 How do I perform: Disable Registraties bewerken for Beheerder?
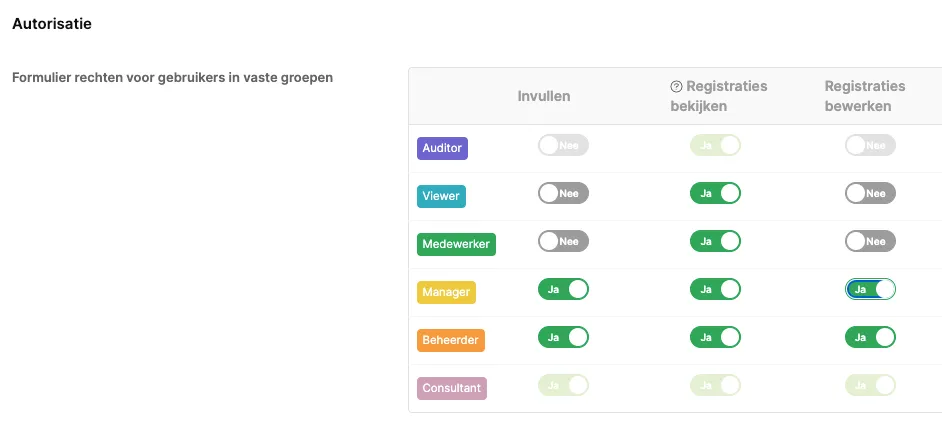(x=870, y=337)
